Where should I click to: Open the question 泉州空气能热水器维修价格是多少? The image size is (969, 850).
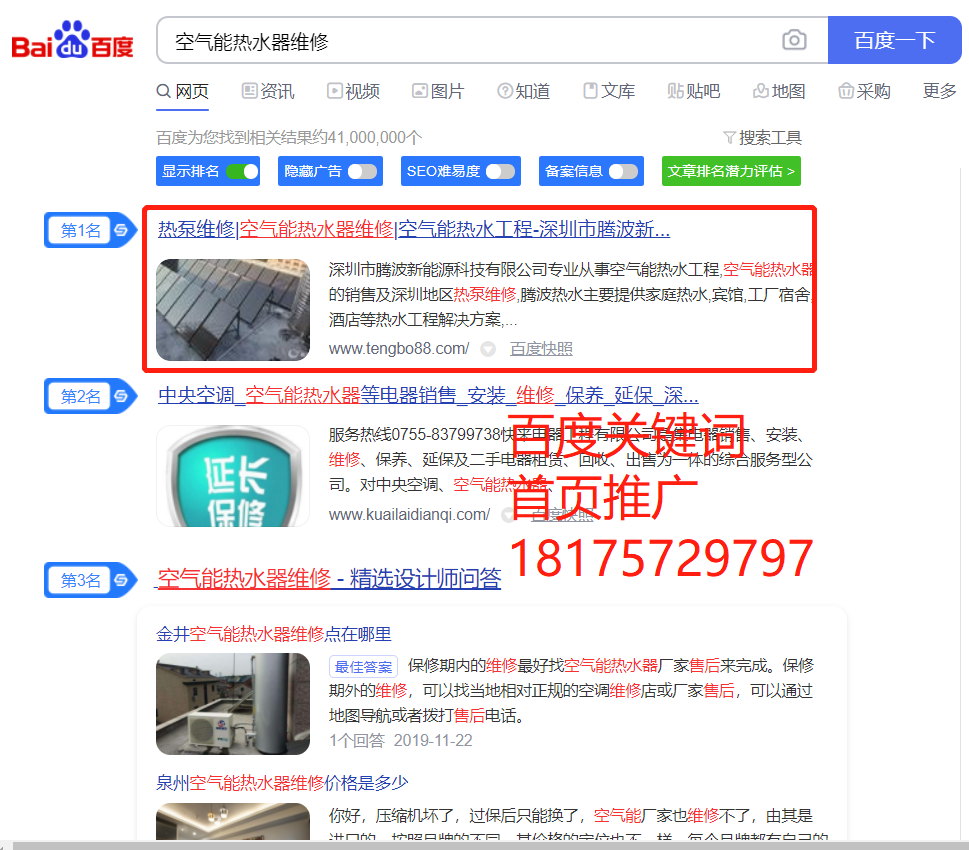pos(282,783)
